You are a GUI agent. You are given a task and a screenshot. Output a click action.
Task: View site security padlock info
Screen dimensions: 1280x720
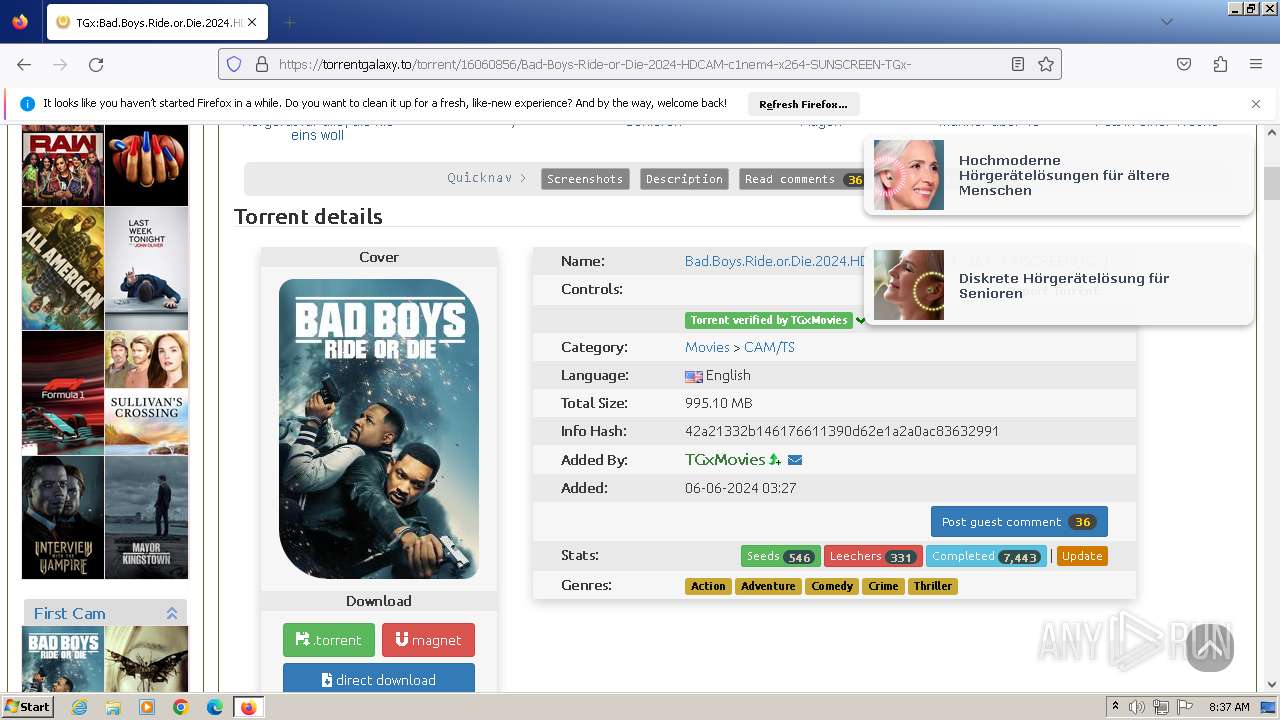262,64
